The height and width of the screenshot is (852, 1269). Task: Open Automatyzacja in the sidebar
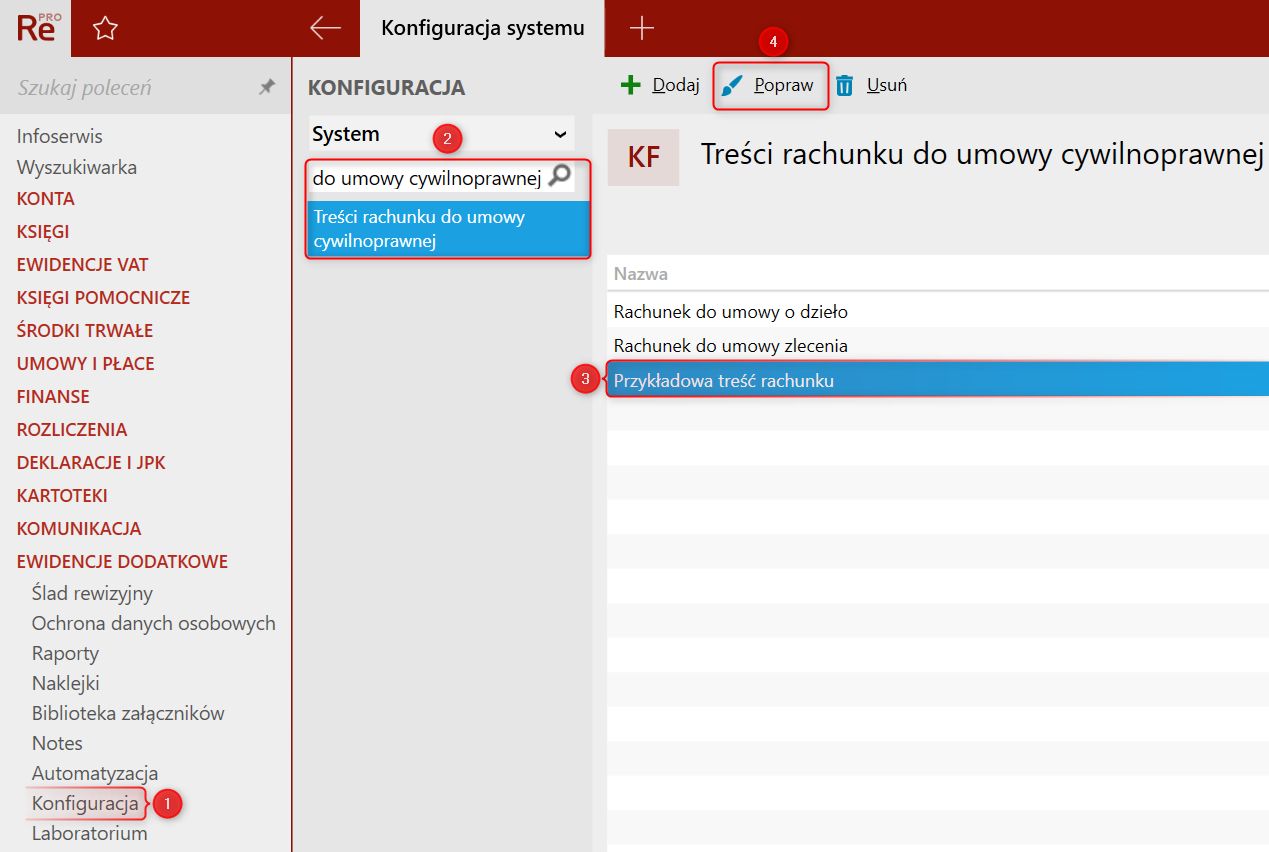(x=95, y=774)
